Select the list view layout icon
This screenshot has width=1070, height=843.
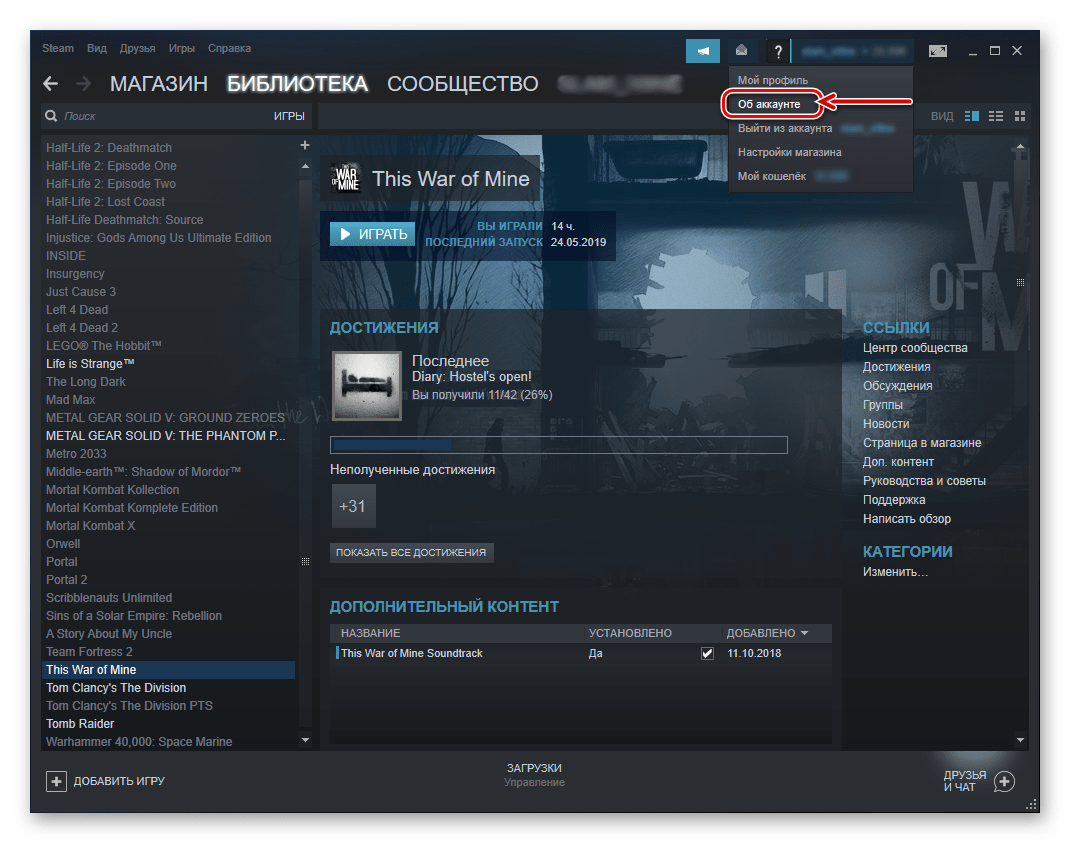[x=996, y=116]
